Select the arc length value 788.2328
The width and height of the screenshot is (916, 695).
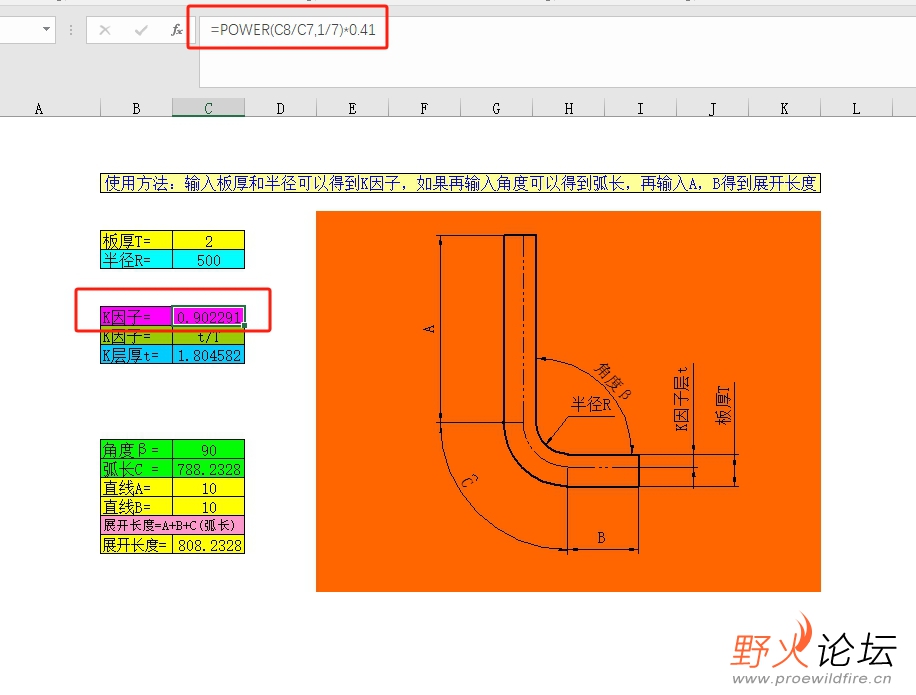[209, 468]
